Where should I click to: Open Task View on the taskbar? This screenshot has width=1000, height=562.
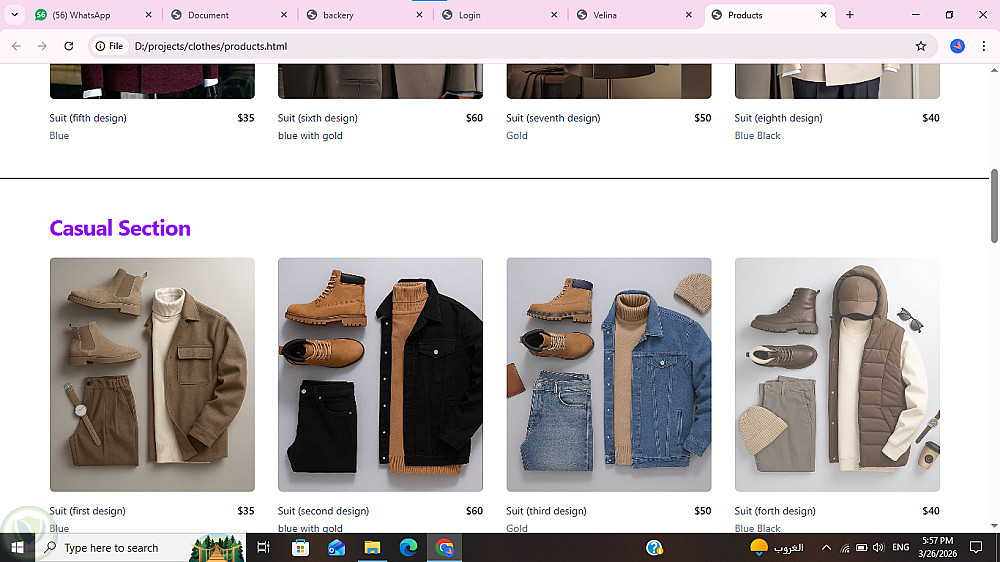pos(263,547)
